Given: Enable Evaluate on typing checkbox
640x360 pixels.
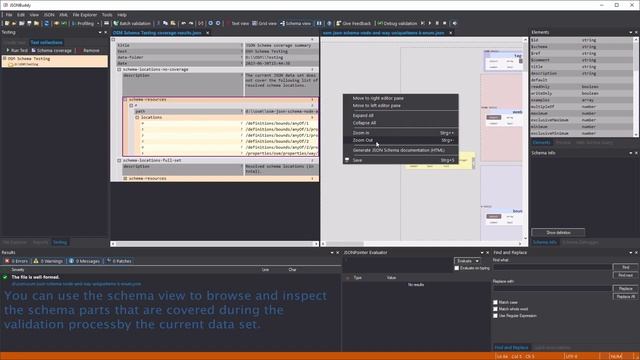Looking at the screenshot, I should point(457,268).
